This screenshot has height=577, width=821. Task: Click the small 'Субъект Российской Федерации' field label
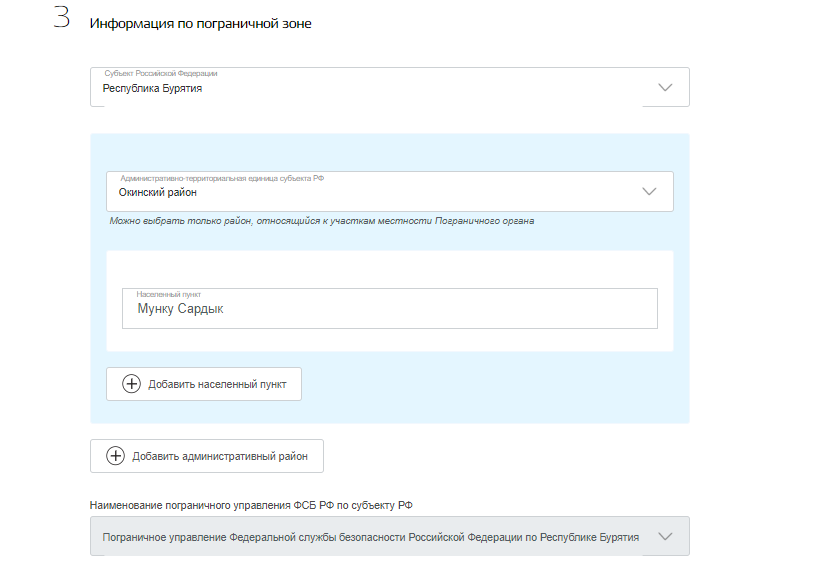click(x=161, y=74)
